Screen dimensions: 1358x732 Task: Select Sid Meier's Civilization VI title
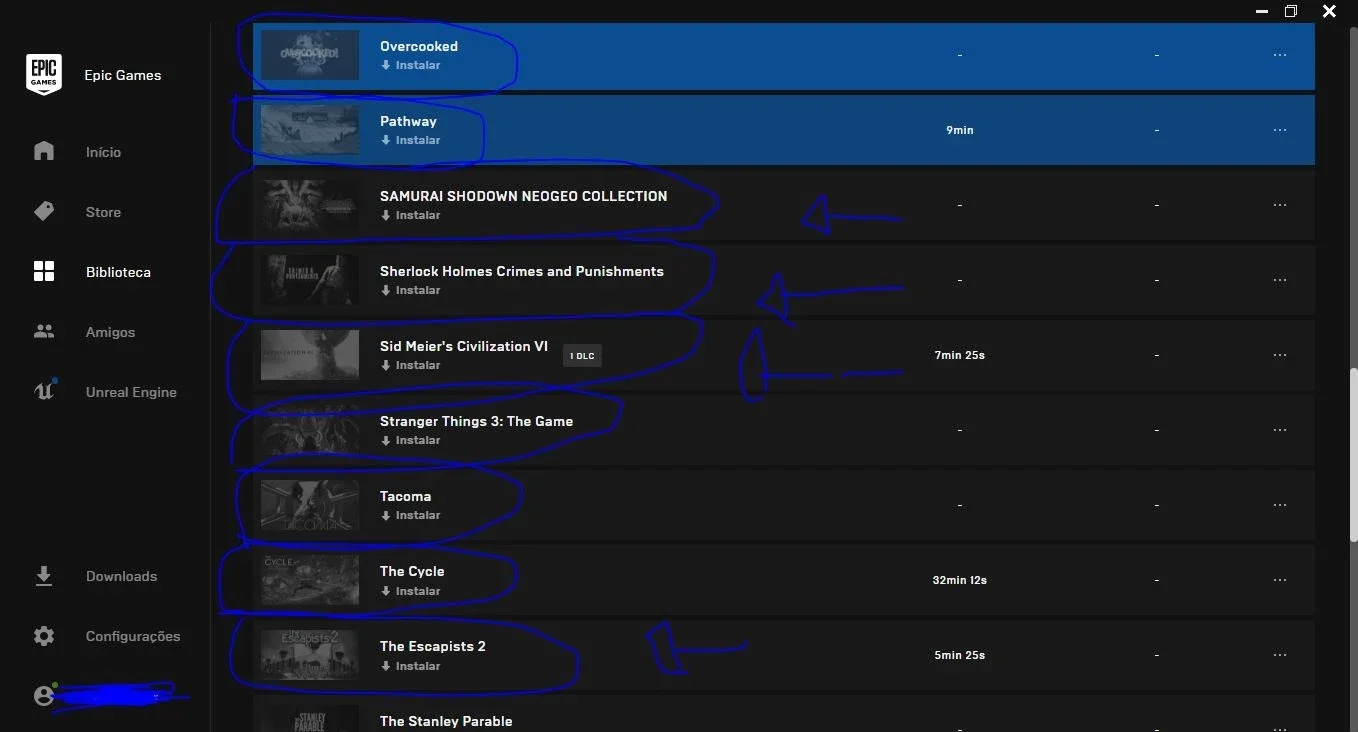[464, 346]
